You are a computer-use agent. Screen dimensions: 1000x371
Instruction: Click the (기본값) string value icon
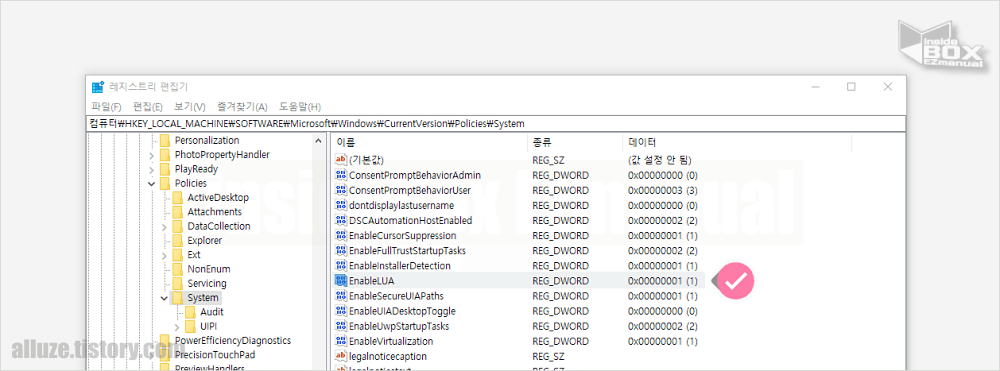pos(341,159)
